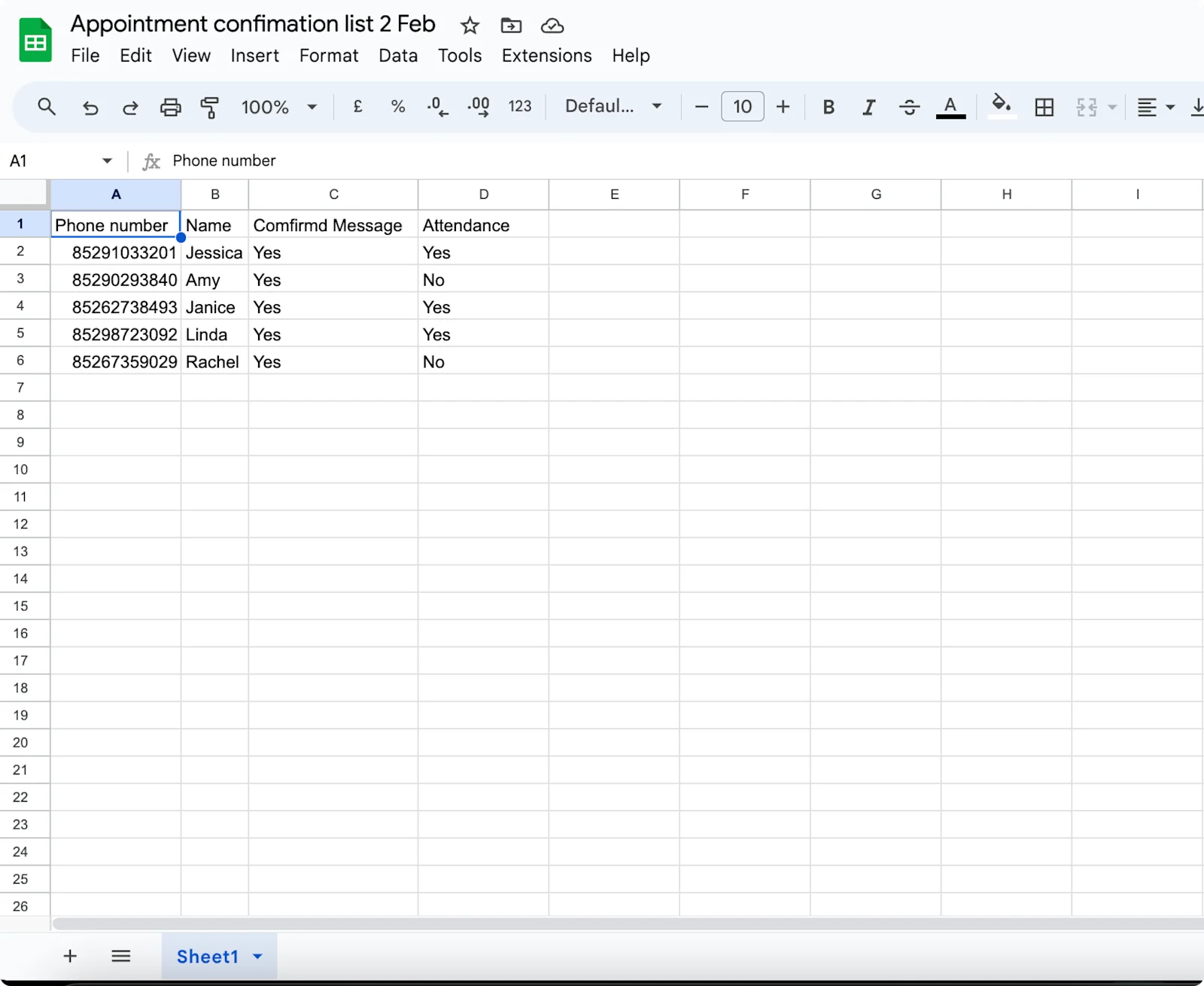Toggle strikethrough formatting
The width and height of the screenshot is (1204, 986).
(x=908, y=106)
